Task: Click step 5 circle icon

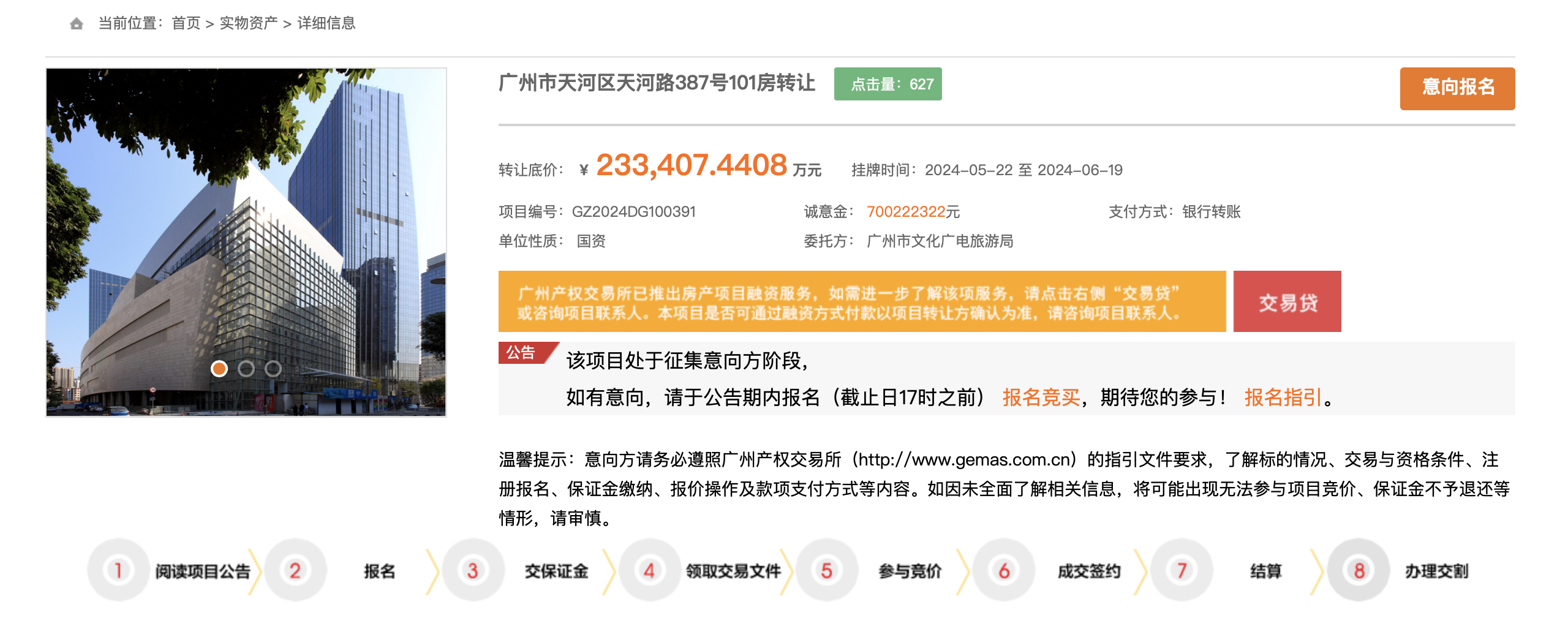Action: [826, 570]
